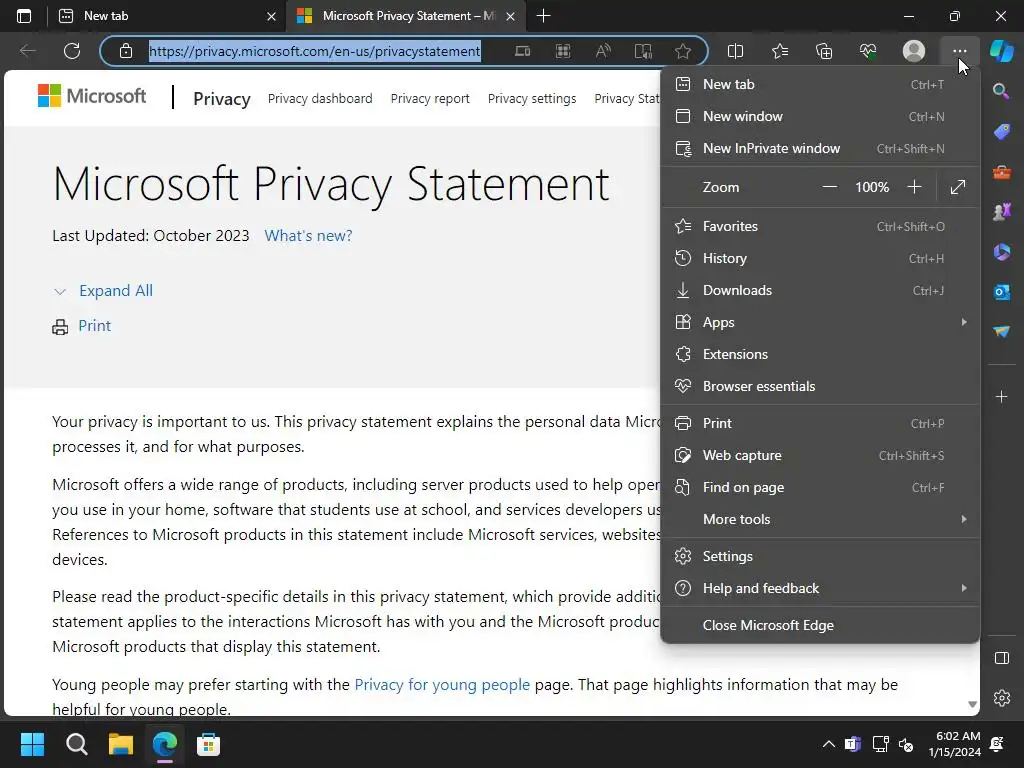Image resolution: width=1024 pixels, height=768 pixels.
Task: Toggle sidebar visibility icon at bottom
Action: click(x=1002, y=658)
